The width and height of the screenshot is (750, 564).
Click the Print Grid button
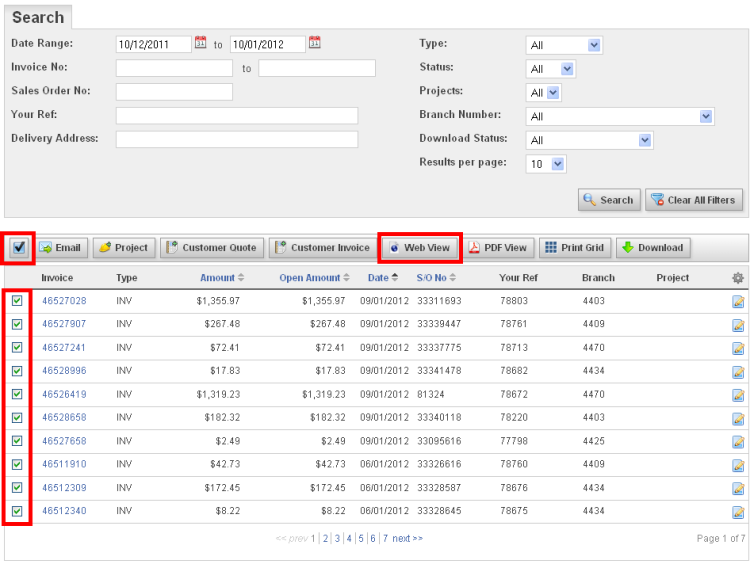tap(575, 247)
